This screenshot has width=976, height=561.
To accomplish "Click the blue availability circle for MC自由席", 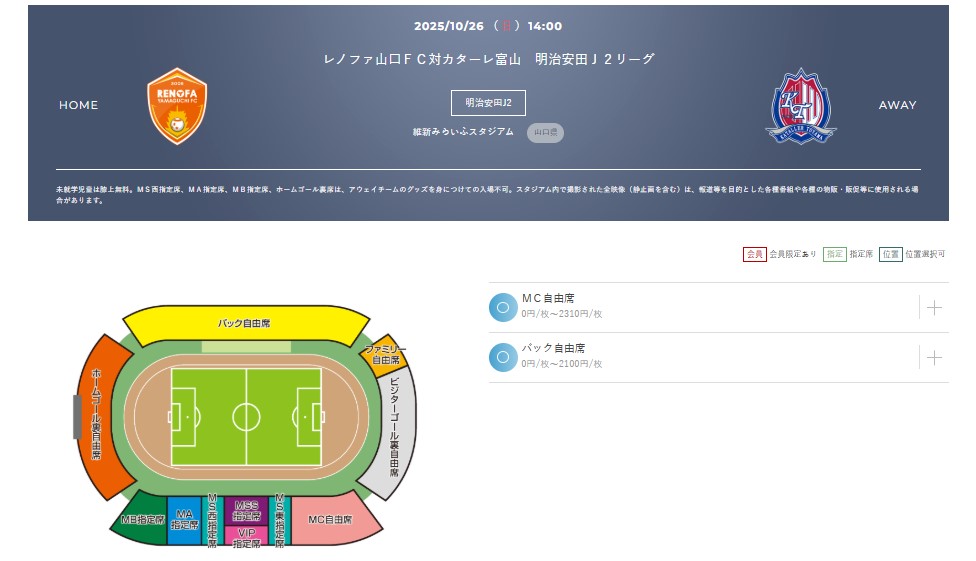I will click(502, 307).
